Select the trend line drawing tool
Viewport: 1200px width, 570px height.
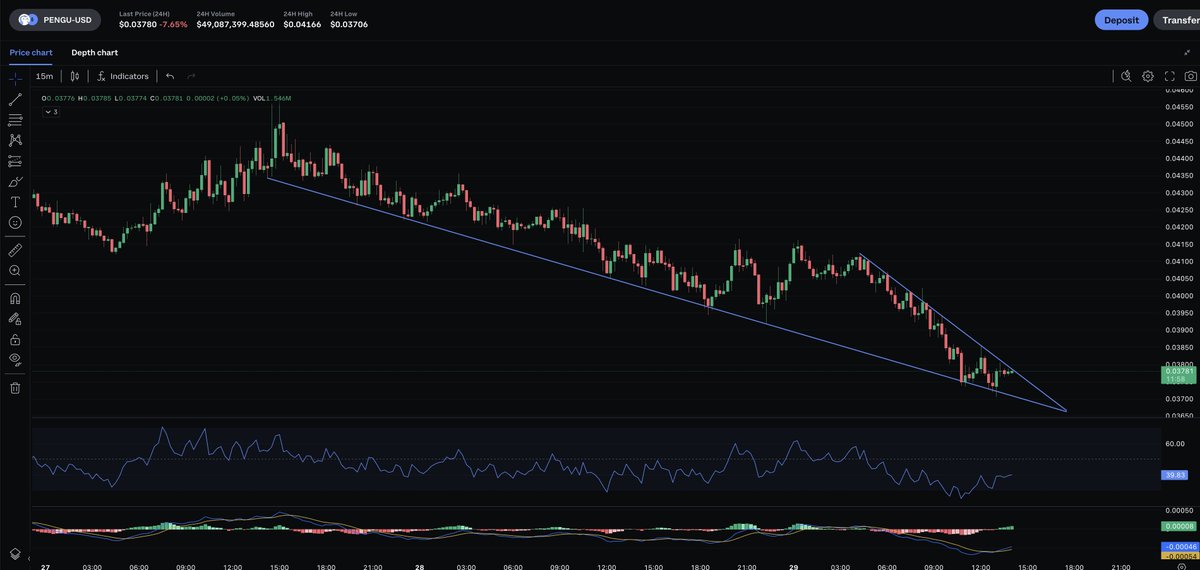coord(15,99)
